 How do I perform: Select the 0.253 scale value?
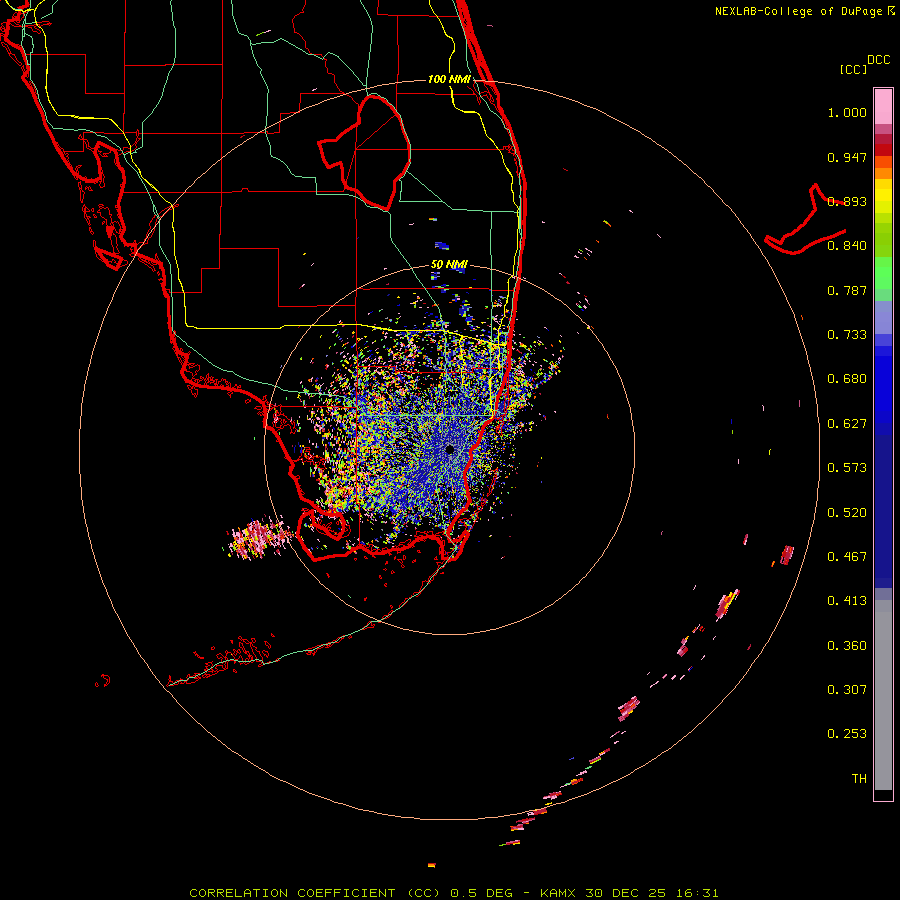pyautogui.click(x=847, y=734)
